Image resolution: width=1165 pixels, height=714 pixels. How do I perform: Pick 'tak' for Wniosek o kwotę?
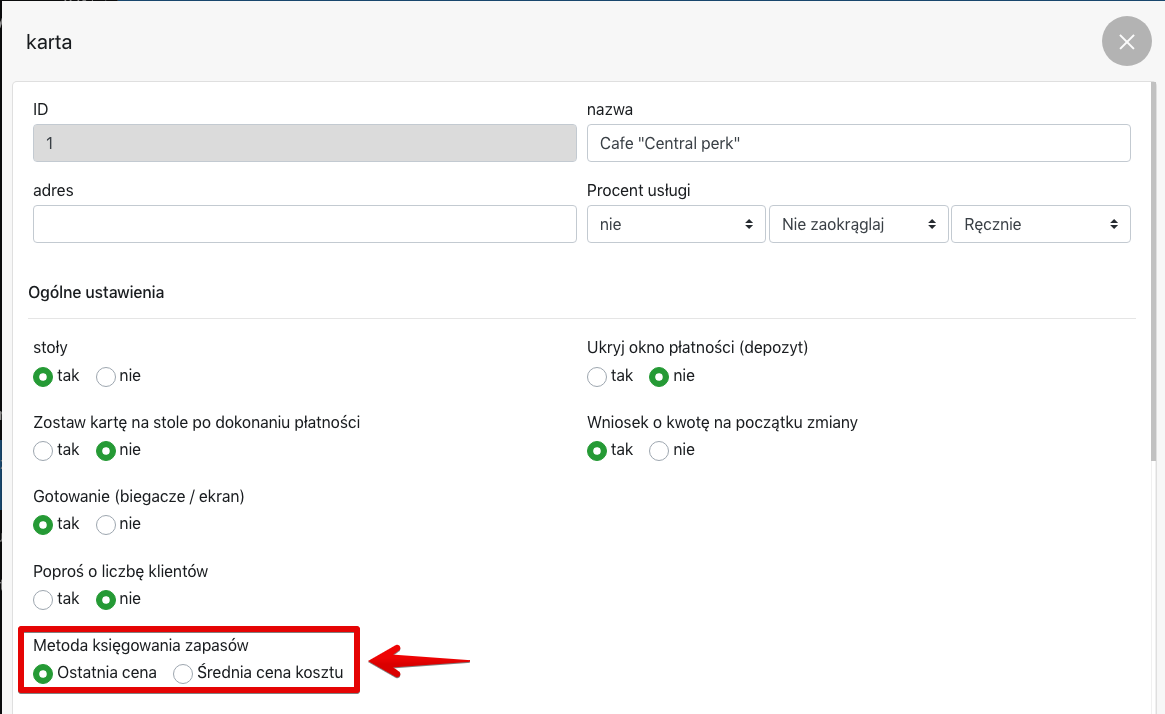click(x=597, y=451)
